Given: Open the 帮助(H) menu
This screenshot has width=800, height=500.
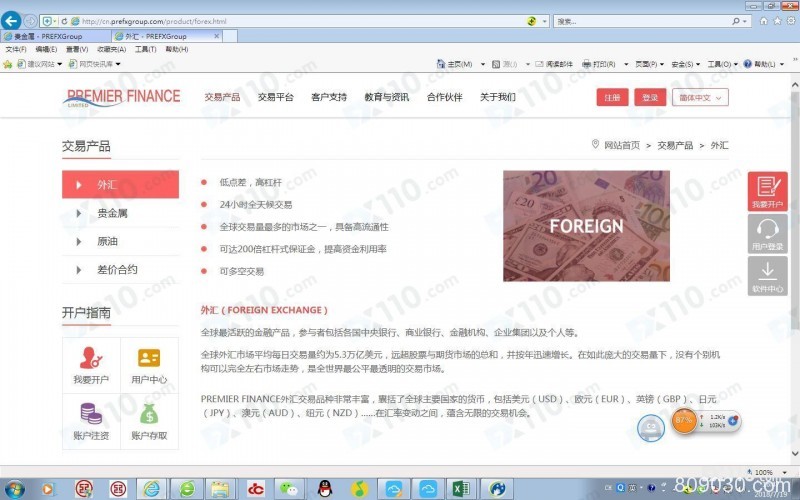Looking at the screenshot, I should tap(177, 49).
